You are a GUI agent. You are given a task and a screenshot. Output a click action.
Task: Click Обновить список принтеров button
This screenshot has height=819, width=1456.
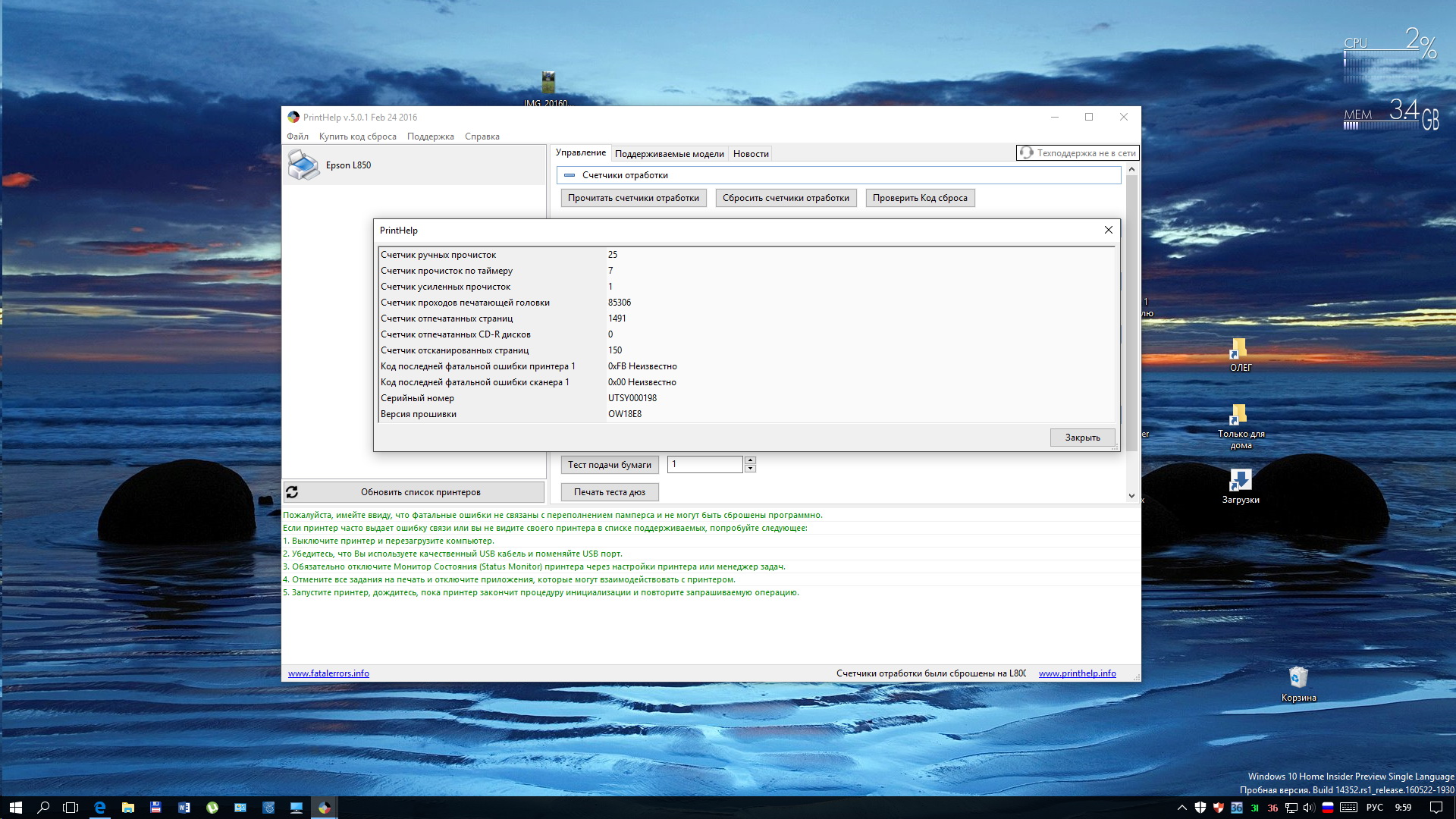(x=414, y=492)
